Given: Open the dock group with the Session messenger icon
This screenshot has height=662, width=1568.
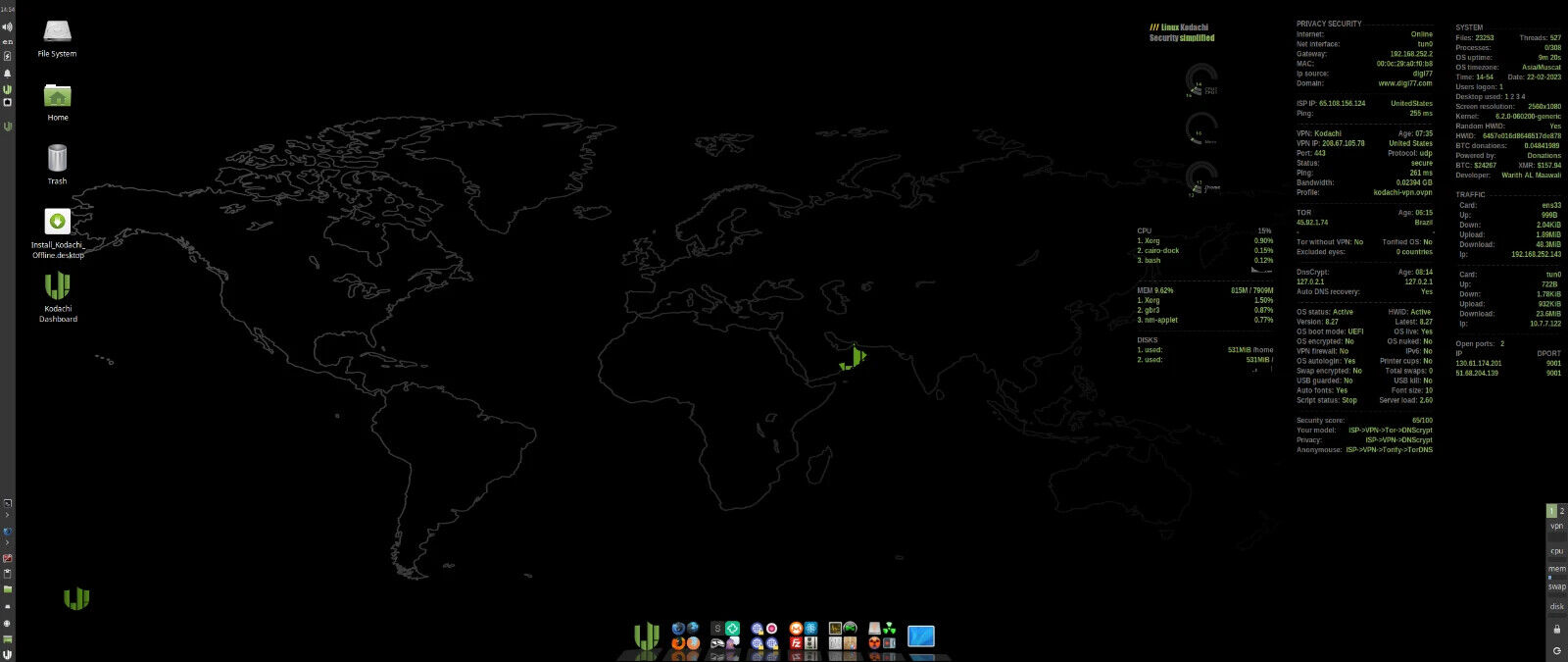Looking at the screenshot, I should [x=725, y=636].
